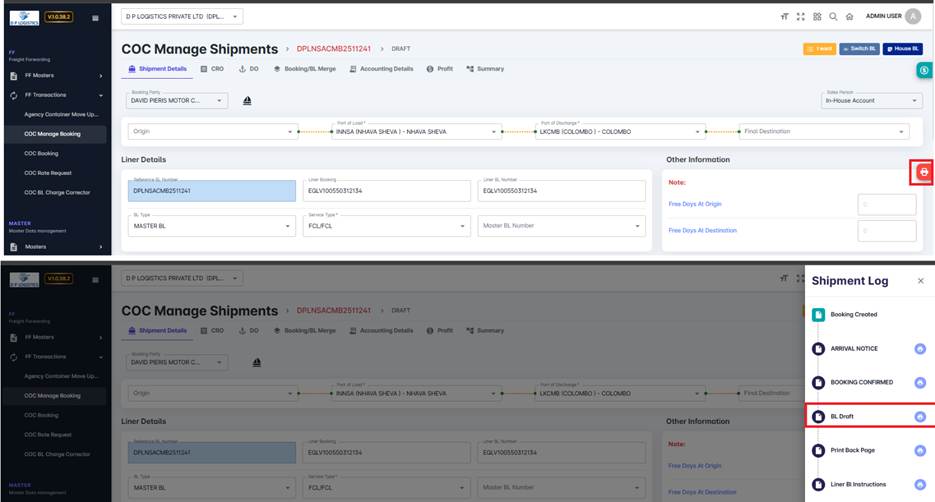Screen dimensions: 935x502
Task: Click the green floating icon below House BL
Action: pyautogui.click(x=924, y=71)
